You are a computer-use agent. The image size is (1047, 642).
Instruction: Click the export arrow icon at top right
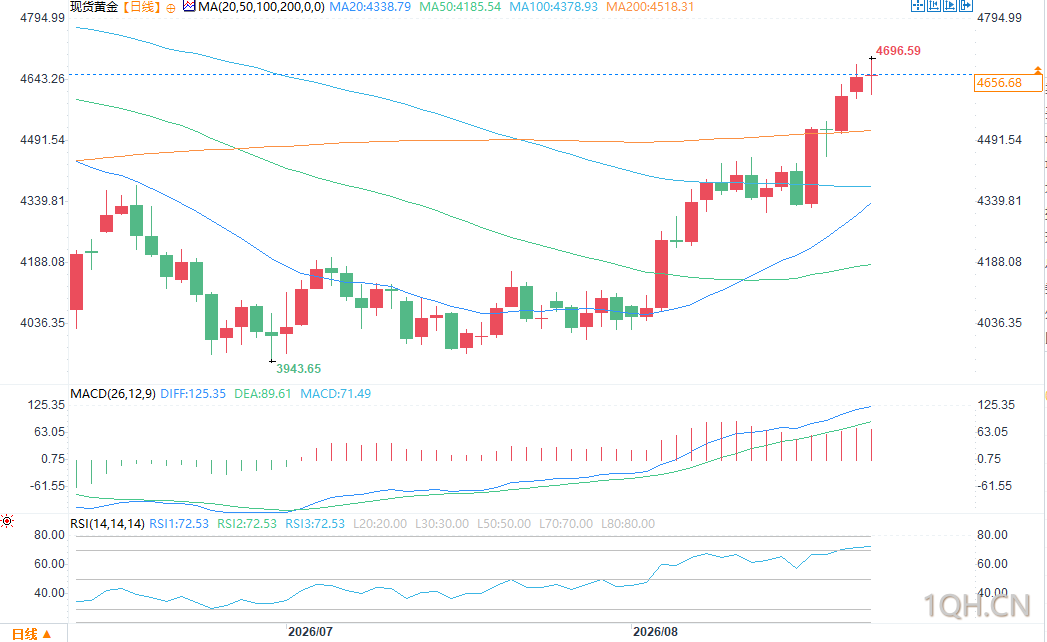[x=966, y=5]
